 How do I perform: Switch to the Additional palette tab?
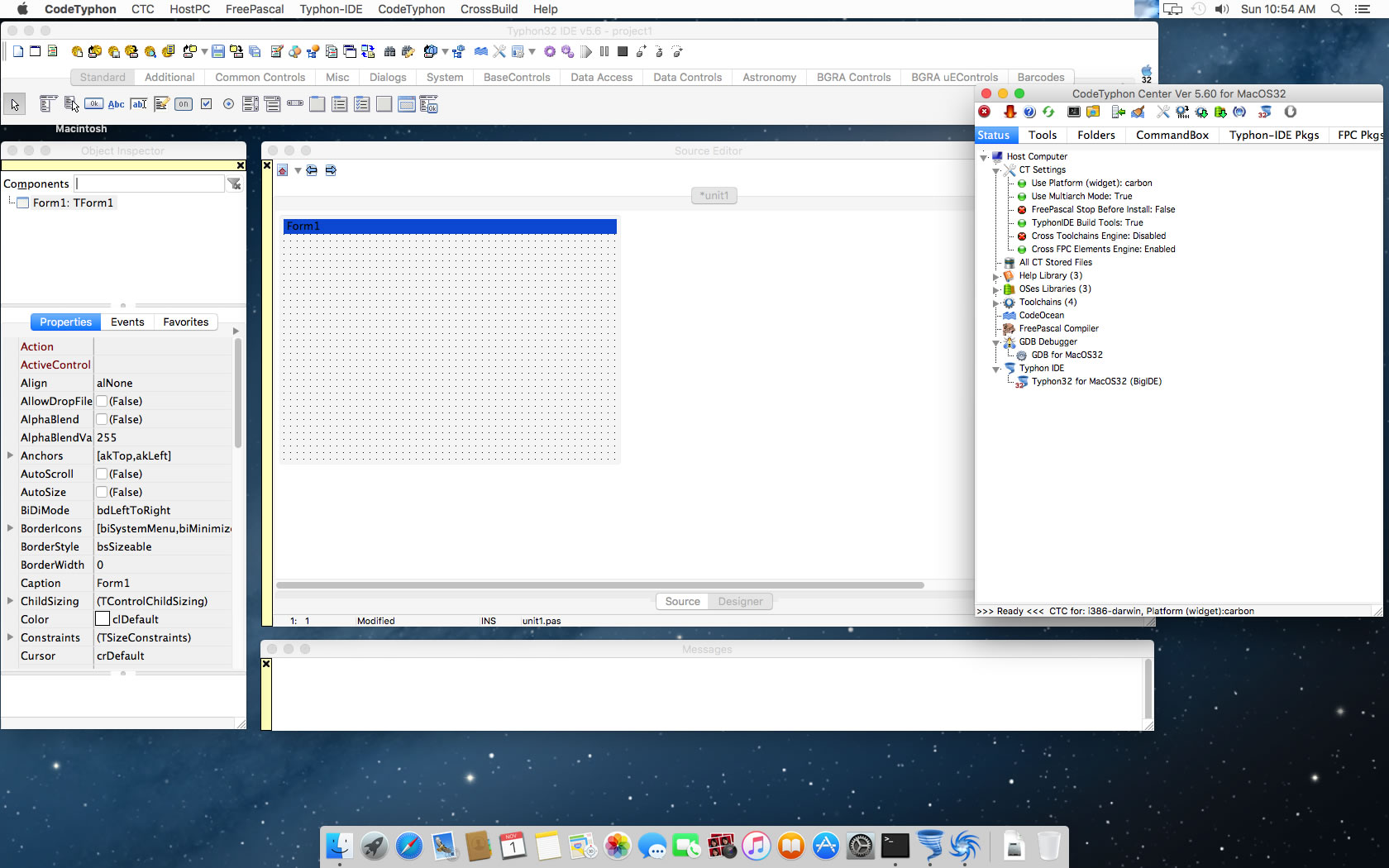(x=169, y=77)
